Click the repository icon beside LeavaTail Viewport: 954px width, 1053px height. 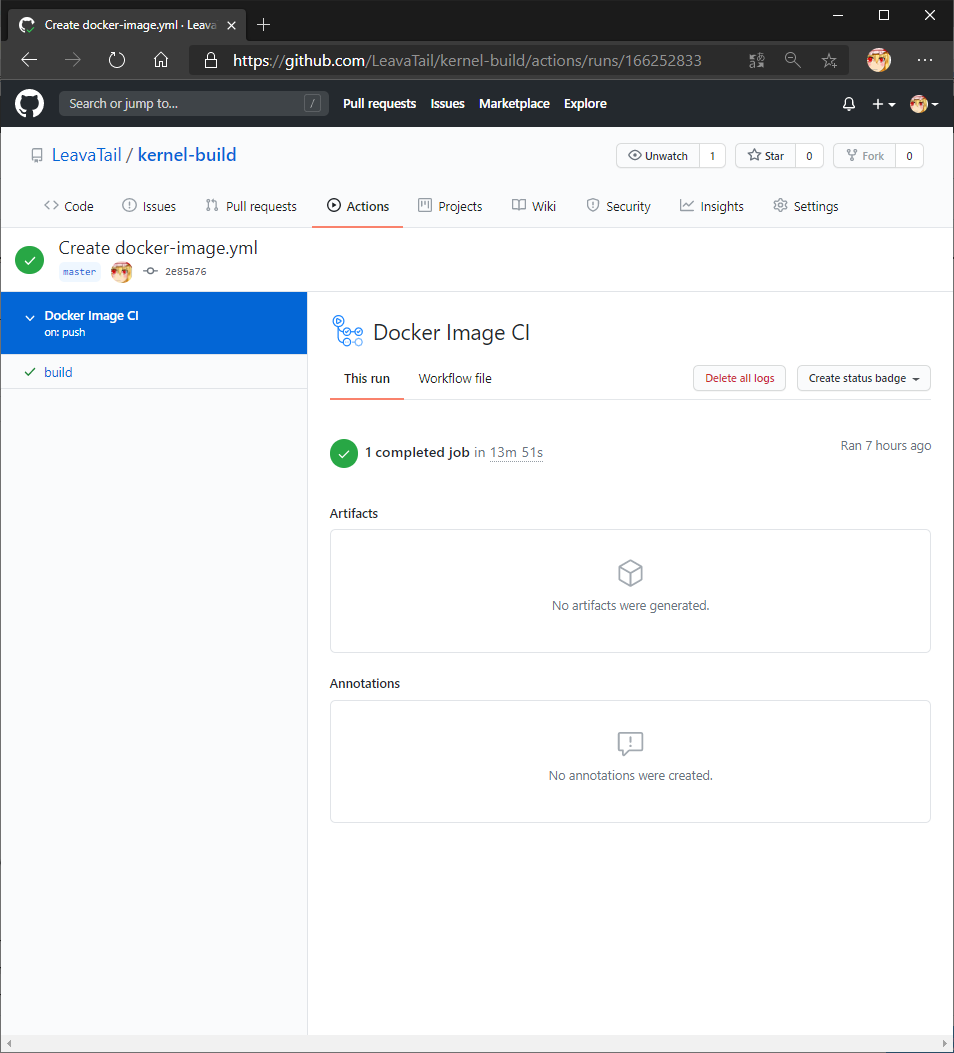(x=37, y=156)
